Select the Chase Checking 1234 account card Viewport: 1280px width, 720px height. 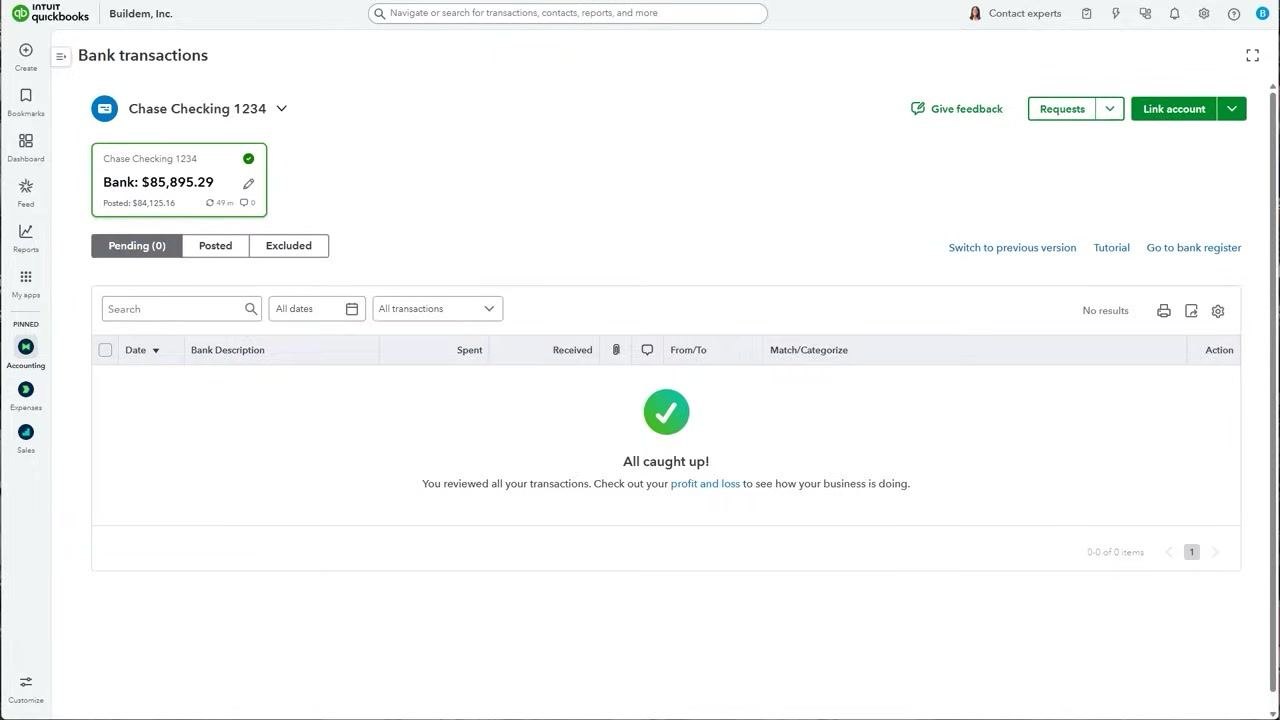pyautogui.click(x=179, y=180)
